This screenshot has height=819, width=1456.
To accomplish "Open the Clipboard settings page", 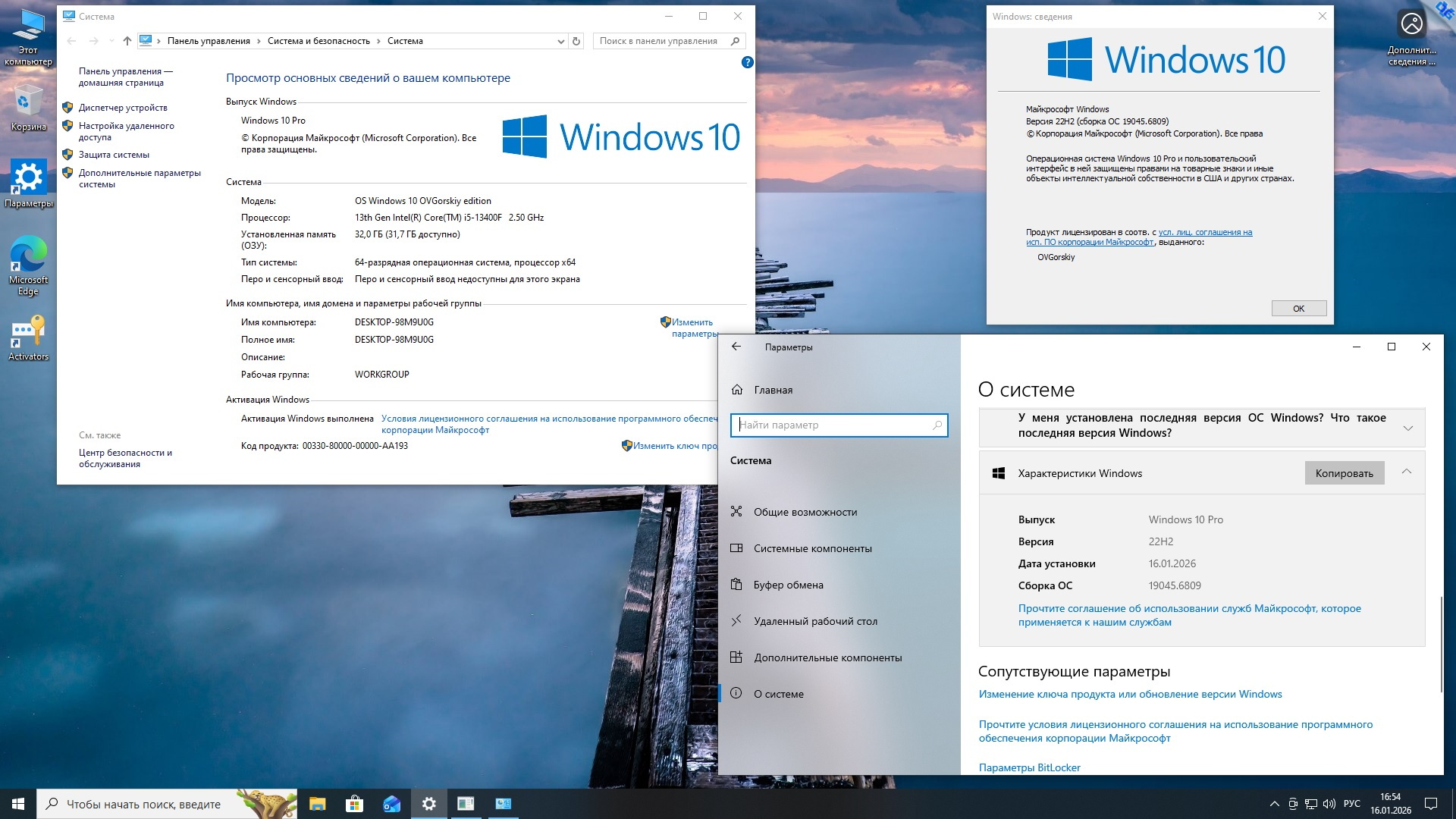I will [788, 585].
